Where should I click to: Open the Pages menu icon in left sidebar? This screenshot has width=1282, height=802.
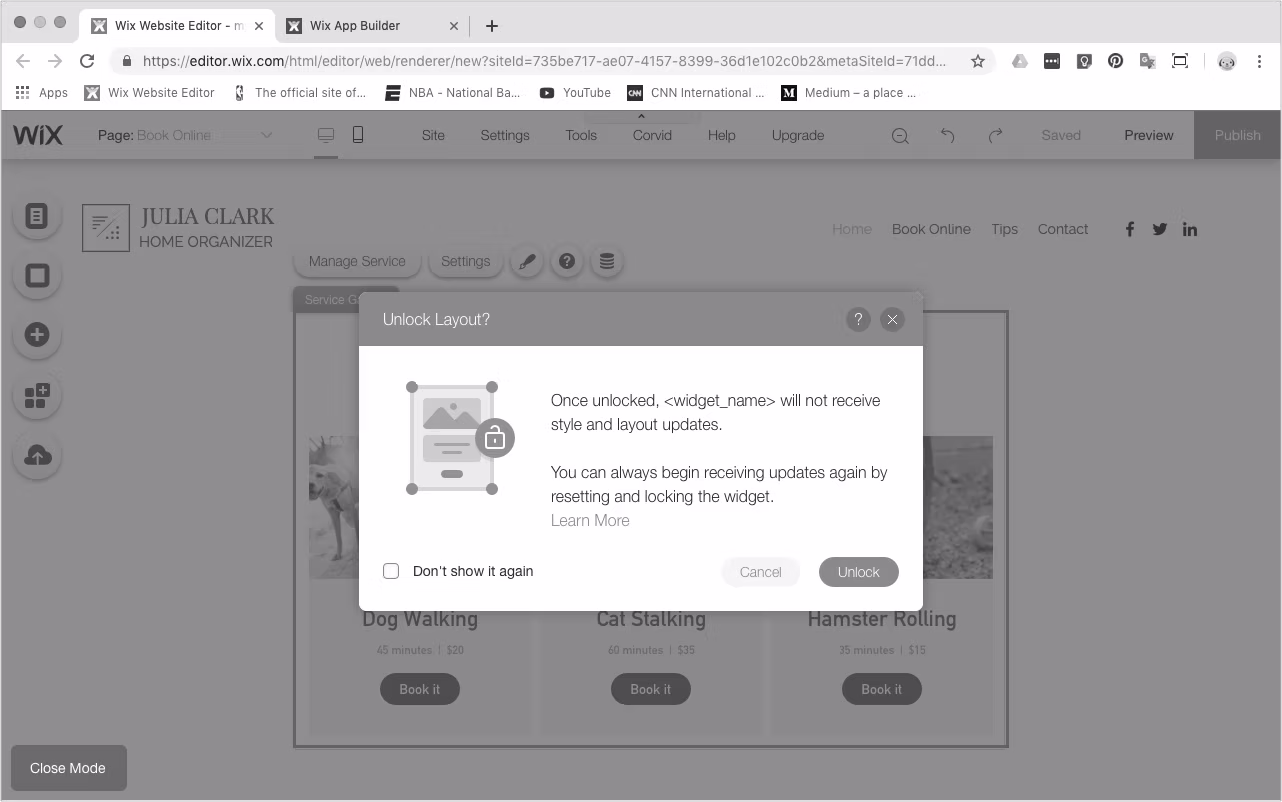coord(37,216)
